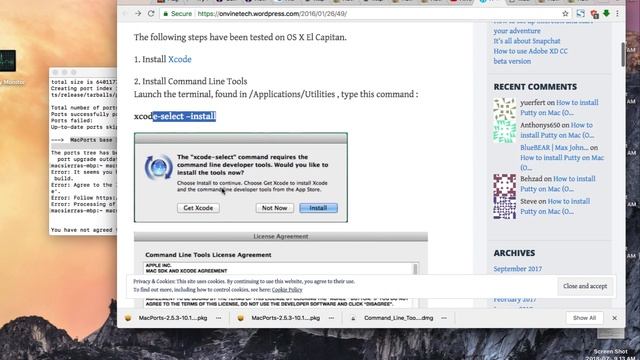The image size is (640, 360).
Task: Go forward with the browser forward arrow
Action: (138, 13)
